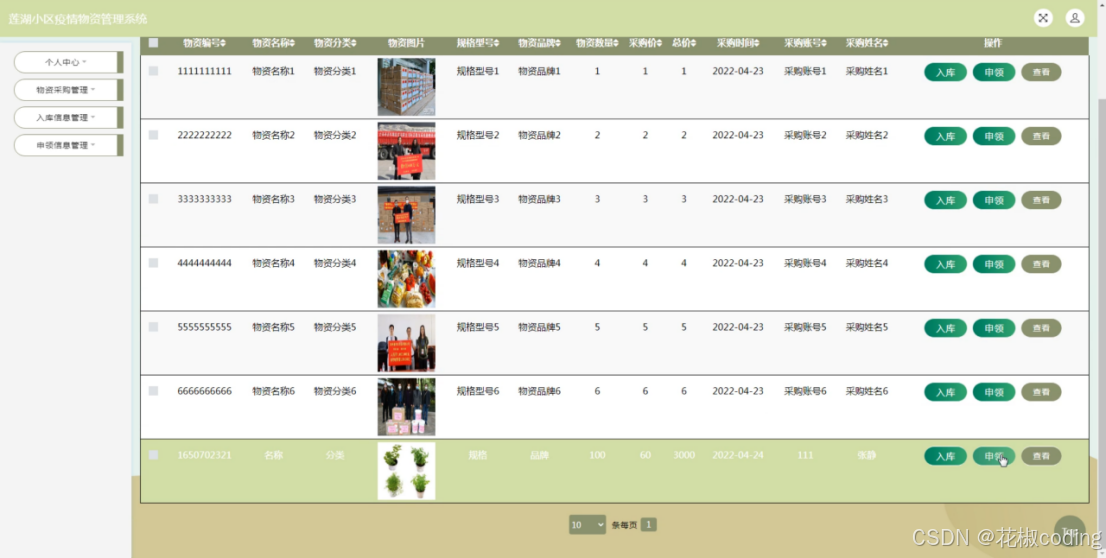Open the 物资名称2 red truck thumbnail
1106x558 pixels.
tap(406, 151)
